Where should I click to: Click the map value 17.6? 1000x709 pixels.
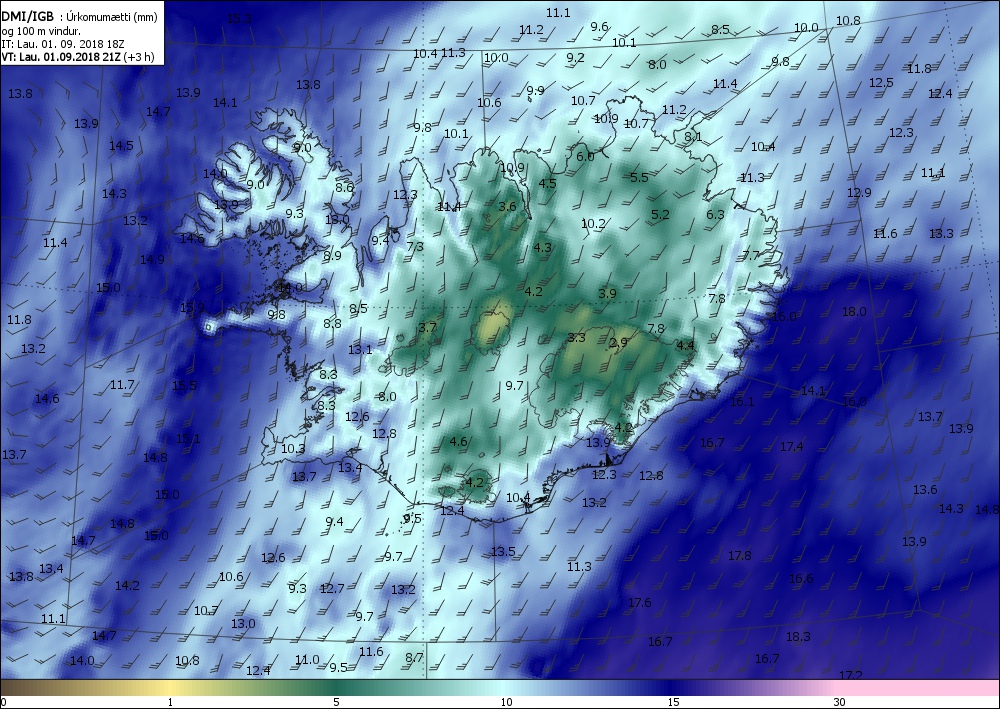(x=640, y=603)
